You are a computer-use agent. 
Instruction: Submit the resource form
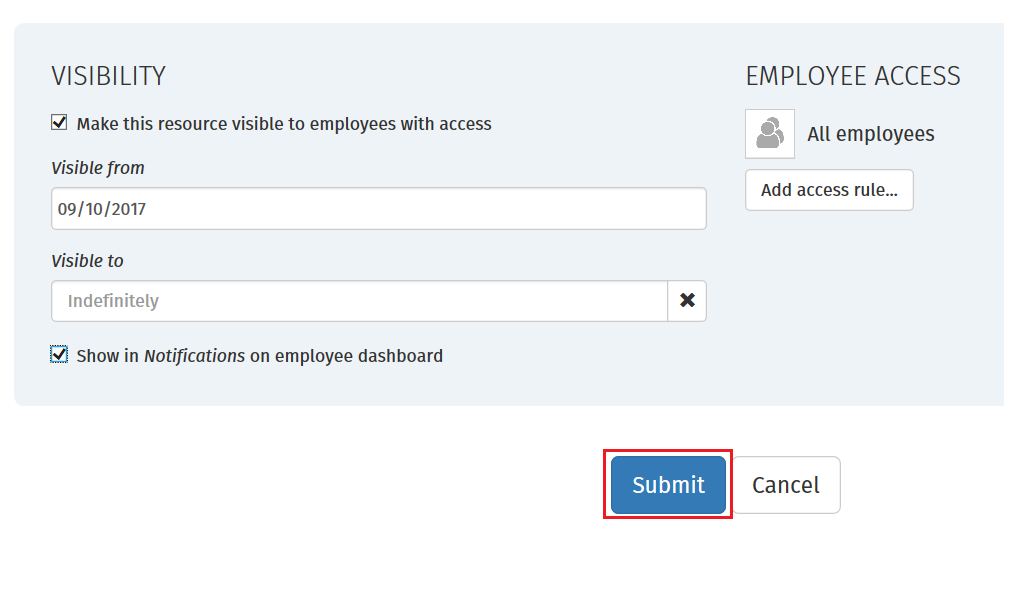(669, 485)
